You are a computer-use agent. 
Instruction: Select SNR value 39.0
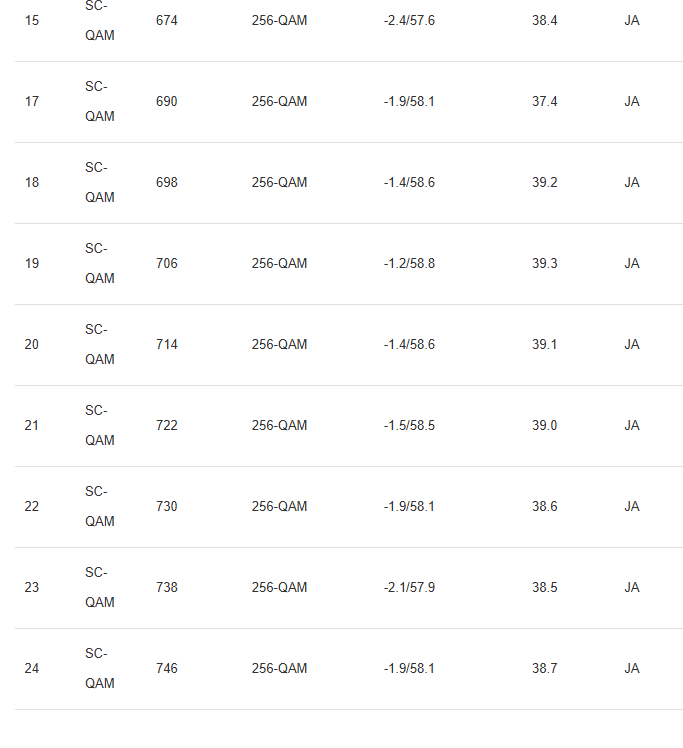(545, 426)
